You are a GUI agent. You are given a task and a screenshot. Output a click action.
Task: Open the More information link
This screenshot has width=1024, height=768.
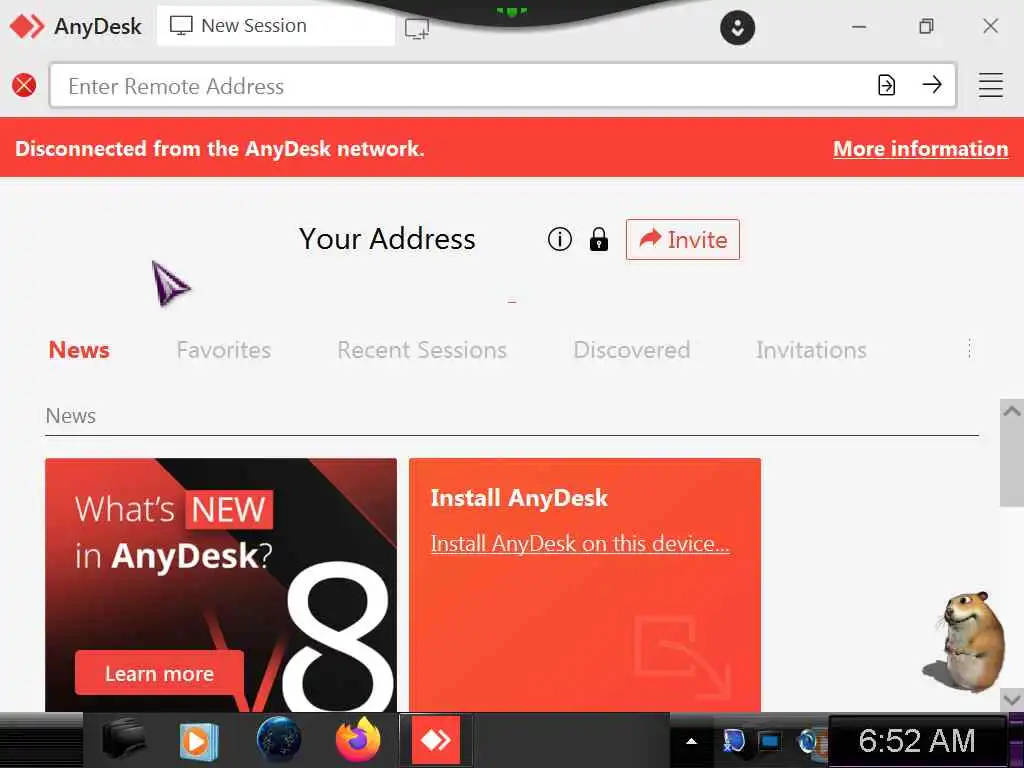coord(920,149)
